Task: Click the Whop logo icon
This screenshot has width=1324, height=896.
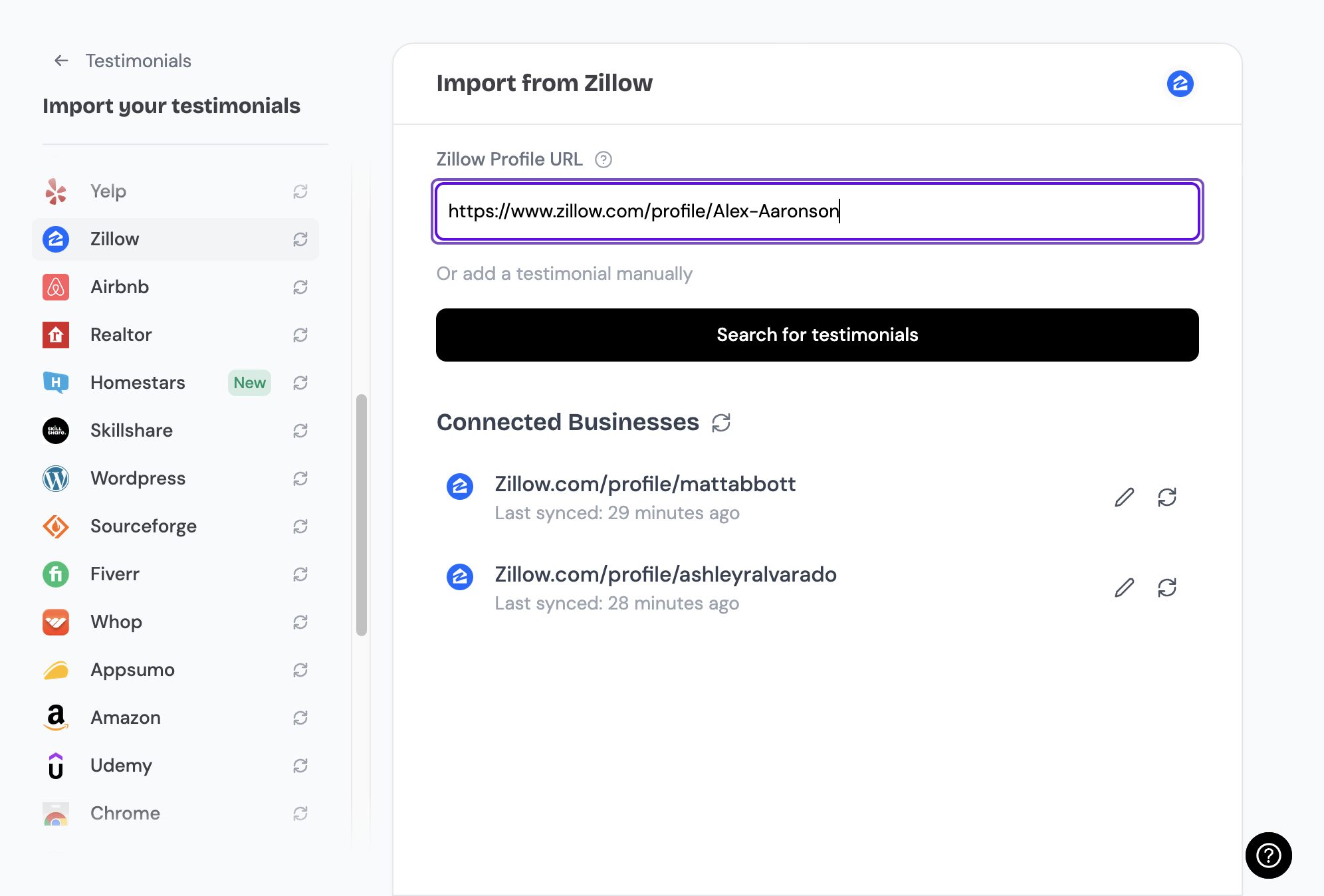Action: (x=56, y=622)
